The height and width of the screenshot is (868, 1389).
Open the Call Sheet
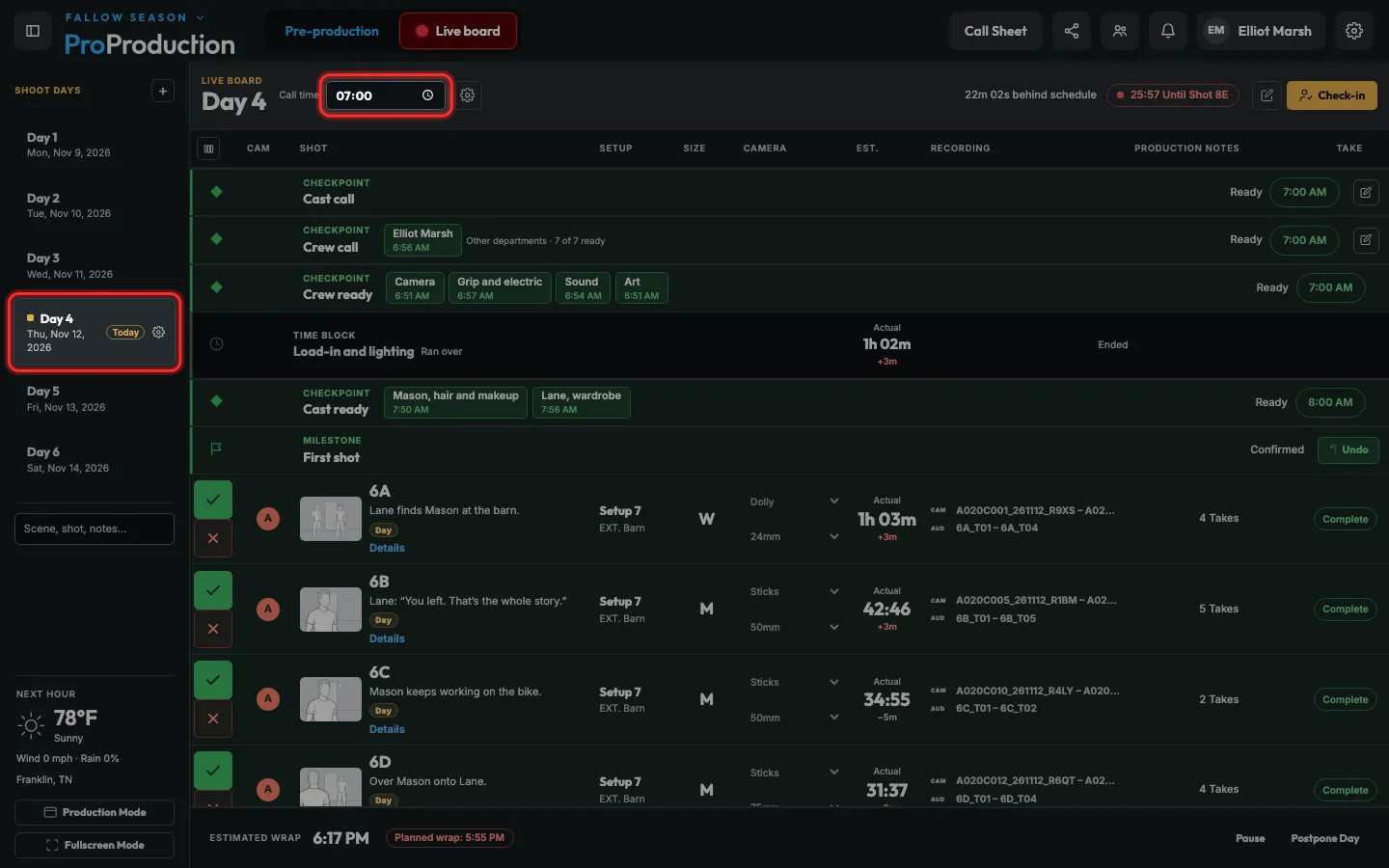click(995, 31)
